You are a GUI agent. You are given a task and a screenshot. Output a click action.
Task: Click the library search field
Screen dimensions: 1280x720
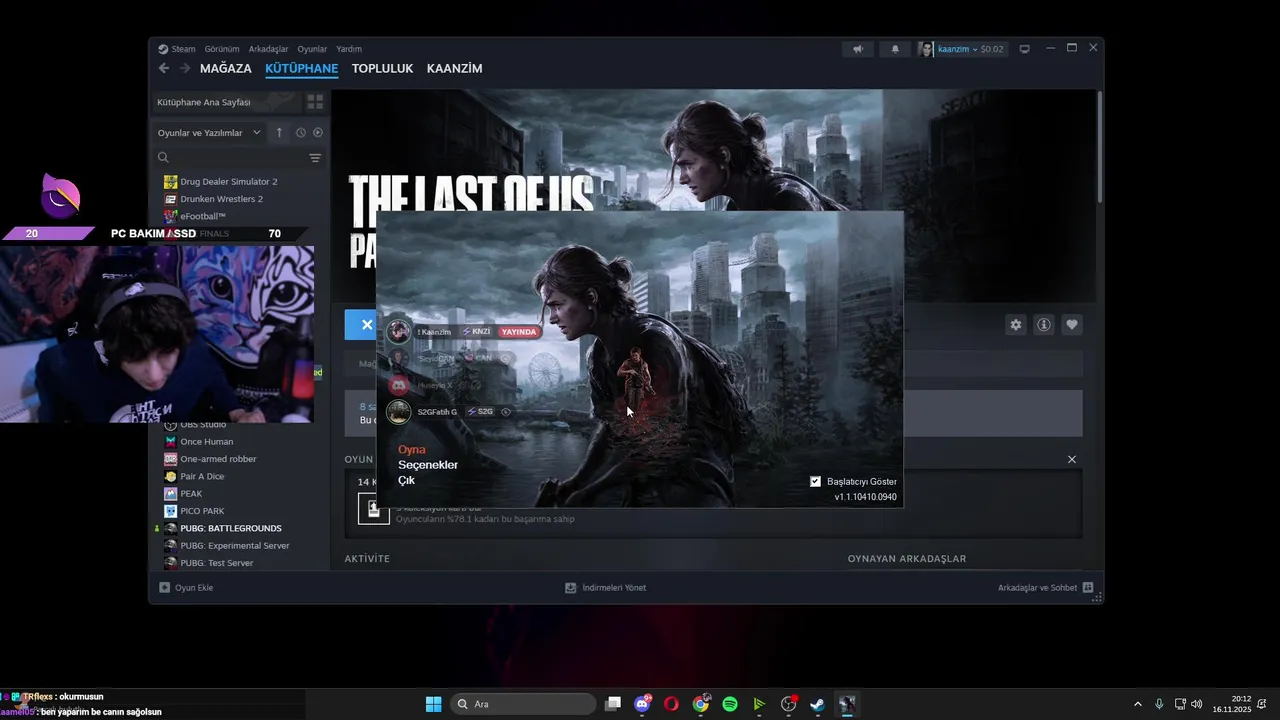[238, 157]
